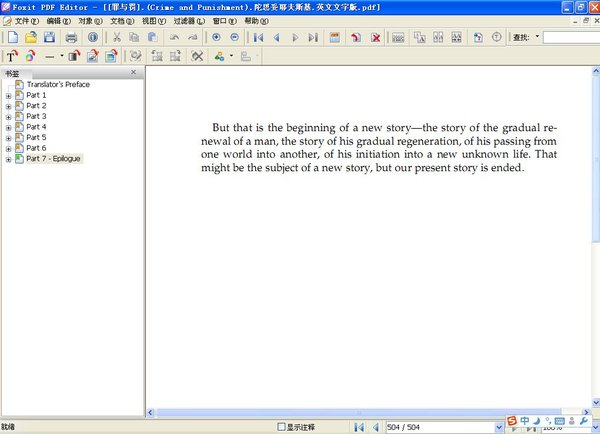This screenshot has width=600, height=434.
Task: Save the document with floppy icon
Action: tap(49, 37)
